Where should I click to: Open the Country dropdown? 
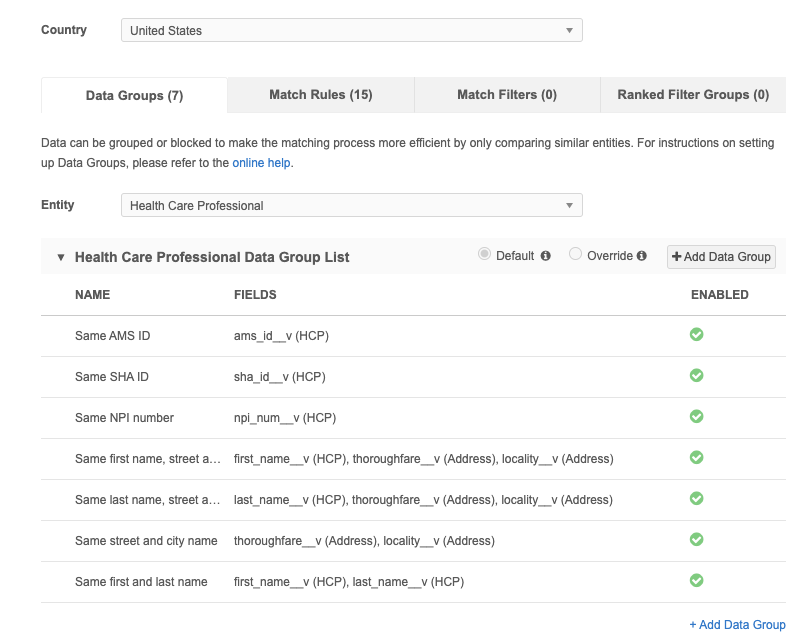point(351,31)
